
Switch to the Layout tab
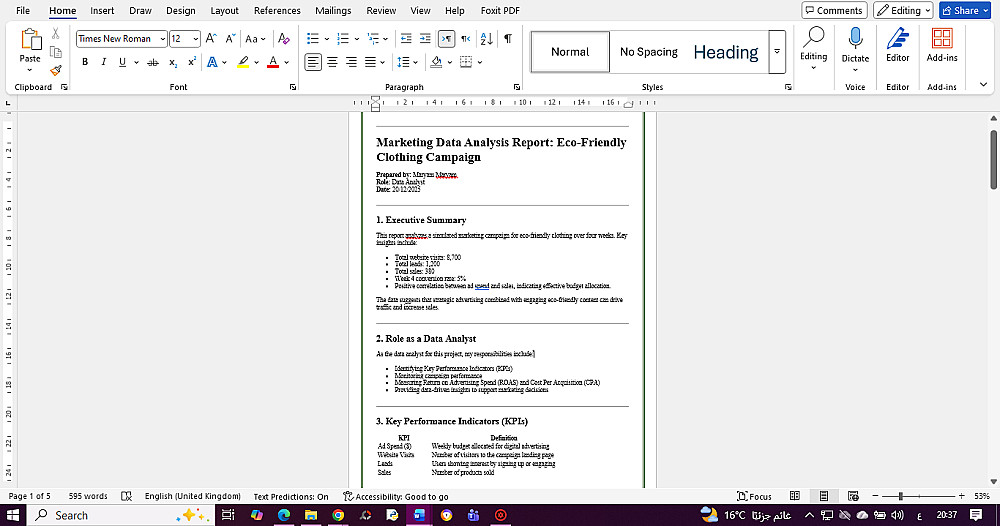coord(224,11)
